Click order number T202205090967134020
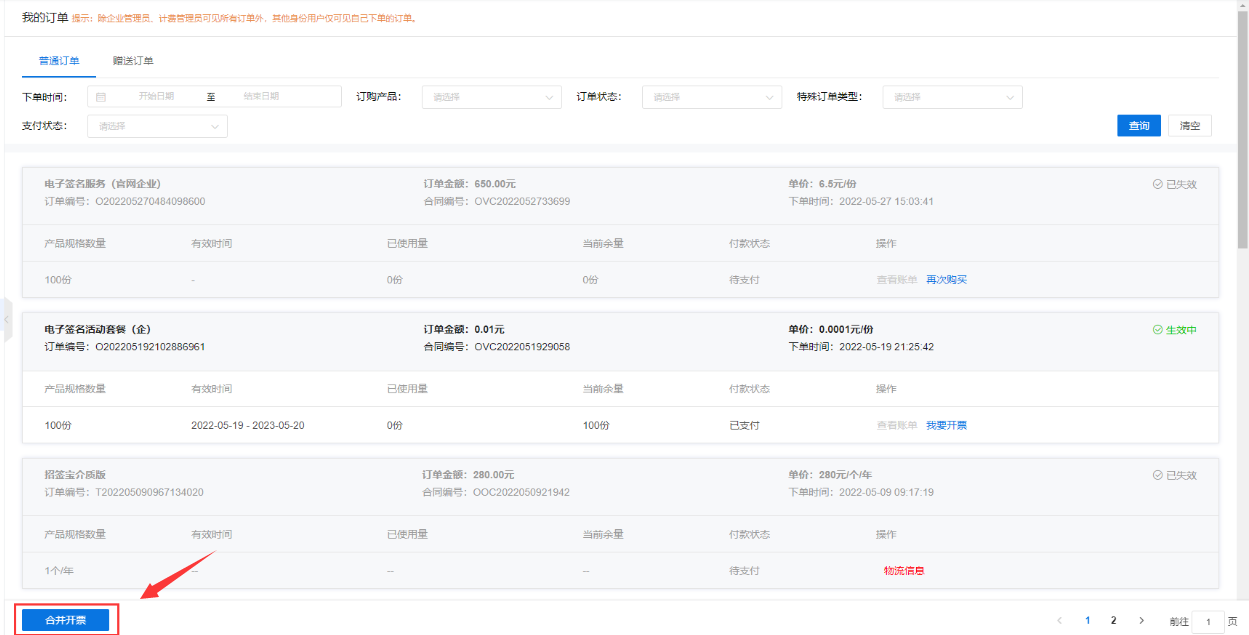Image resolution: width=1249 pixels, height=635 pixels. pyautogui.click(x=149, y=492)
